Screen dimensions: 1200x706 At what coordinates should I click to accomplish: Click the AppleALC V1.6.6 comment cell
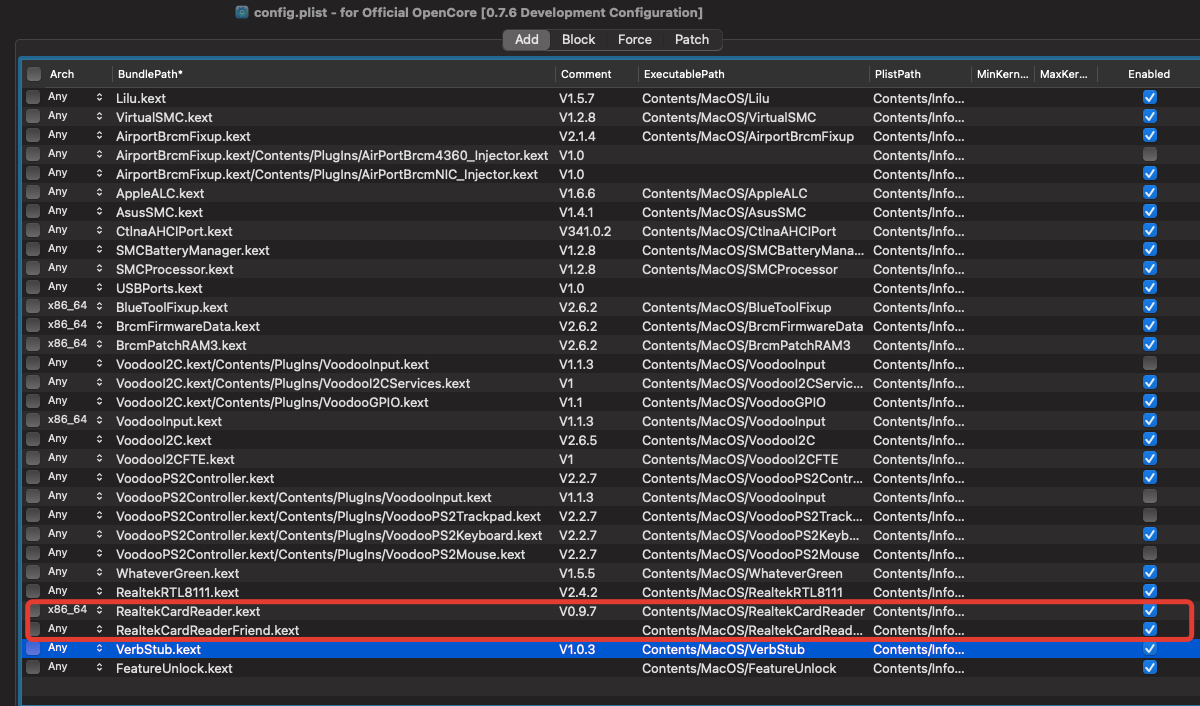(577, 193)
